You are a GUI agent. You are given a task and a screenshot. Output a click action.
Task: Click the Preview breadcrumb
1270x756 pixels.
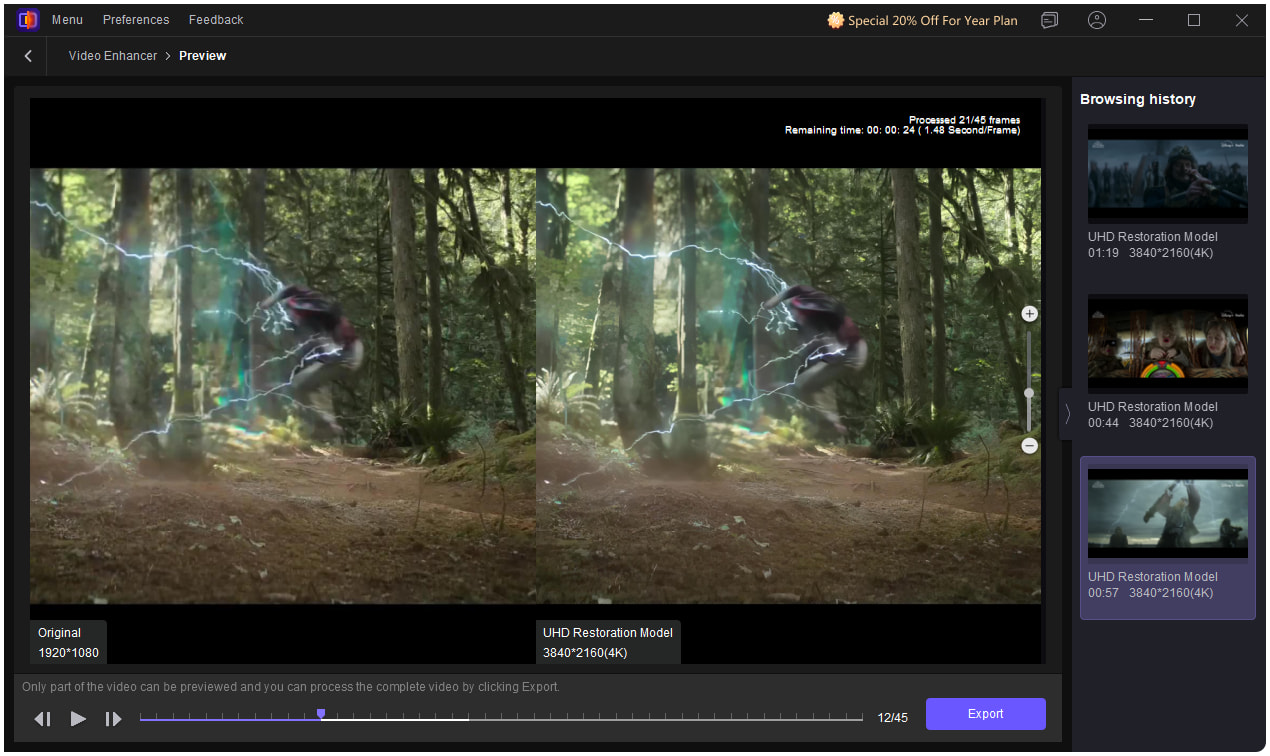203,56
